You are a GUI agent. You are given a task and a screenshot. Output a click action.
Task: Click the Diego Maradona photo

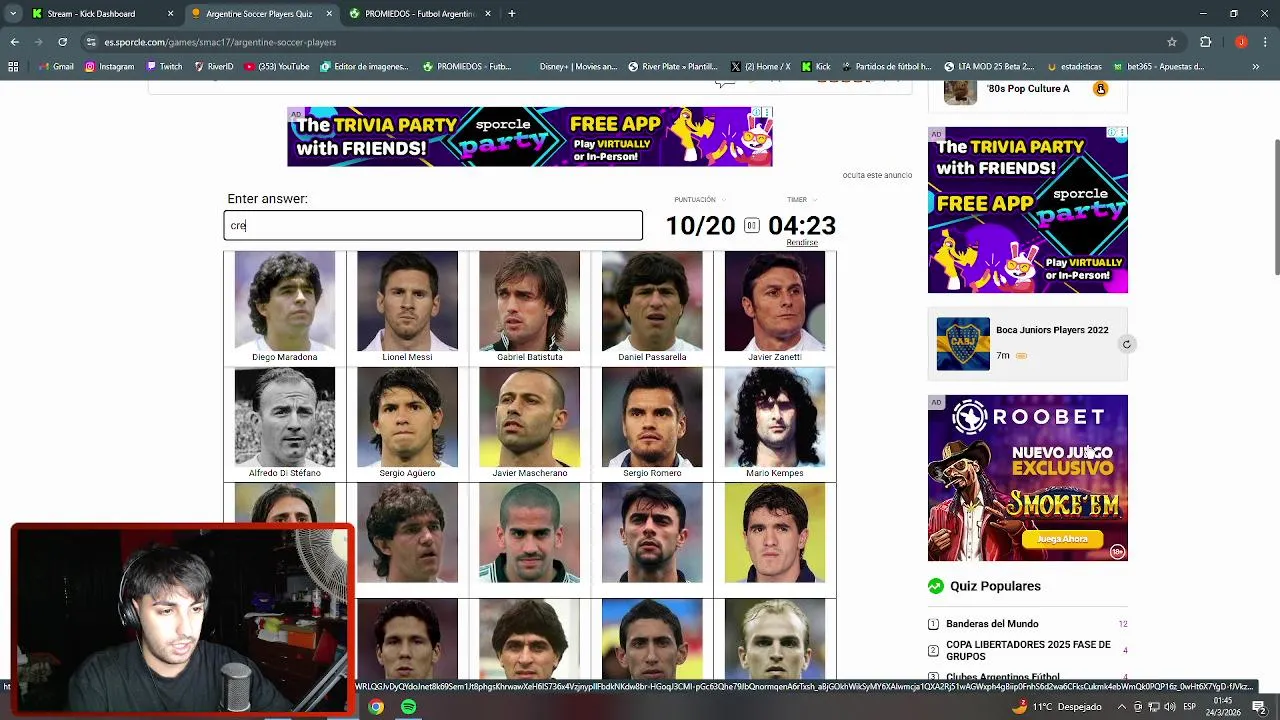click(x=285, y=301)
